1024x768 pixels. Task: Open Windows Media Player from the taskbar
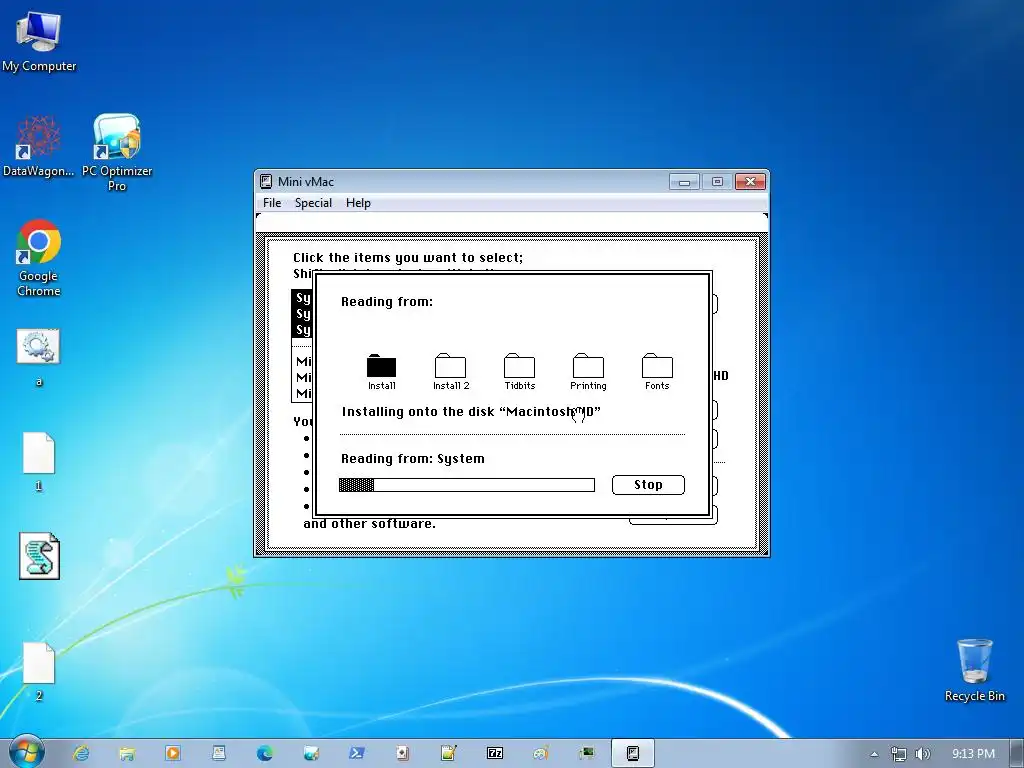coord(172,753)
